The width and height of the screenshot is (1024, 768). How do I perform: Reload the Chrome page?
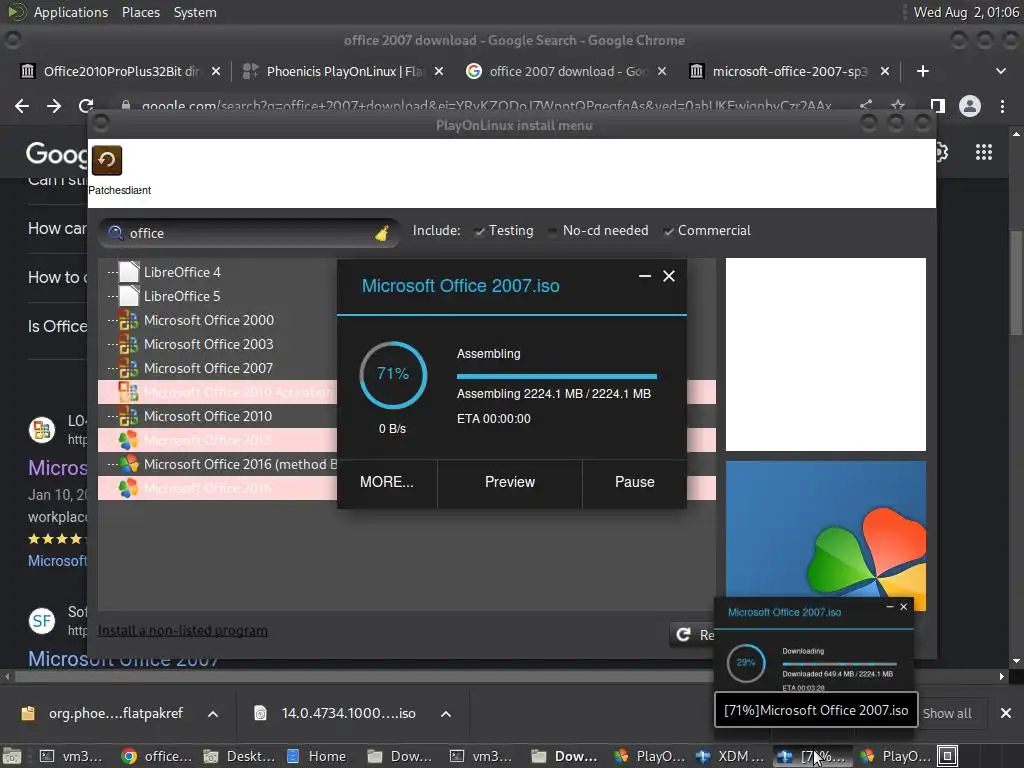point(86,106)
